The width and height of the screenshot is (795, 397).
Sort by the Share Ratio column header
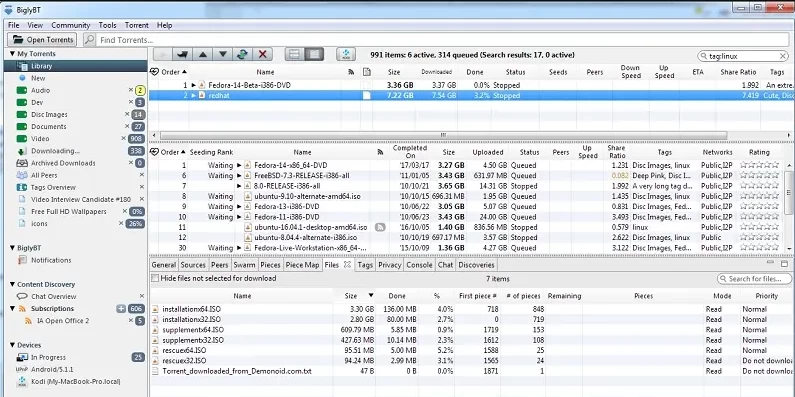(x=738, y=72)
